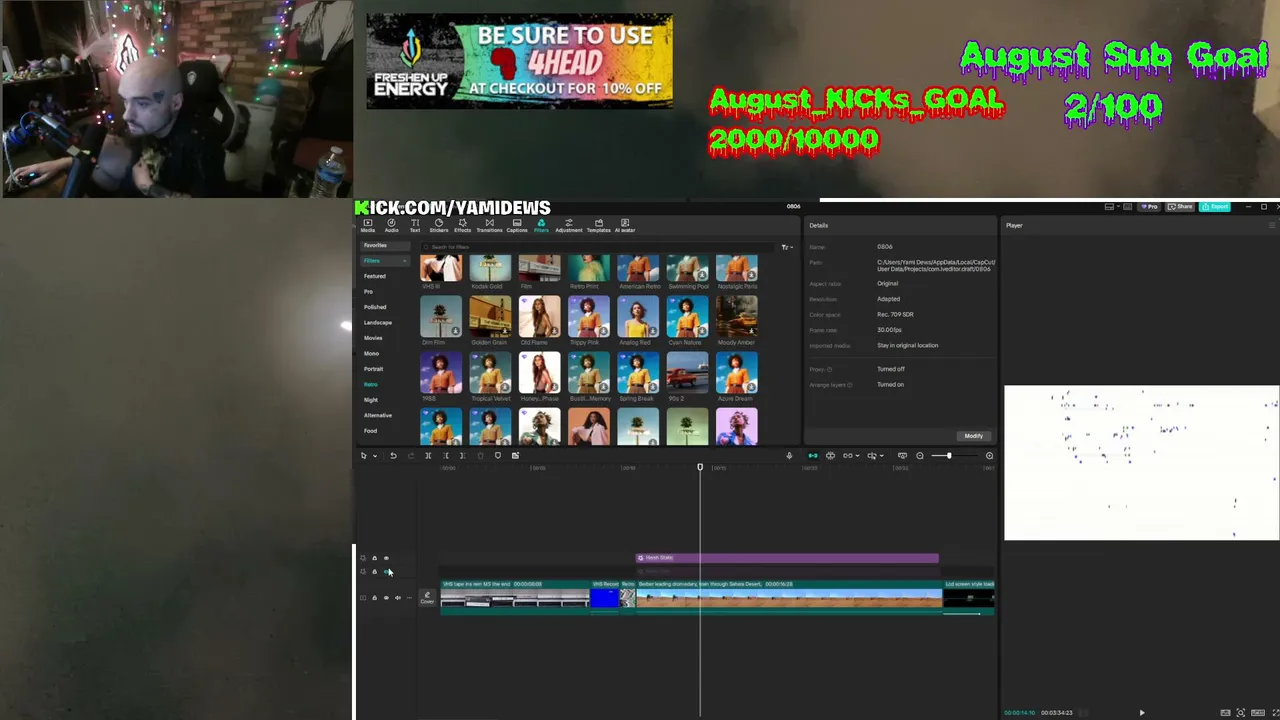This screenshot has height=720, width=1280.
Task: Open the filter sort dropdown
Action: 787,247
